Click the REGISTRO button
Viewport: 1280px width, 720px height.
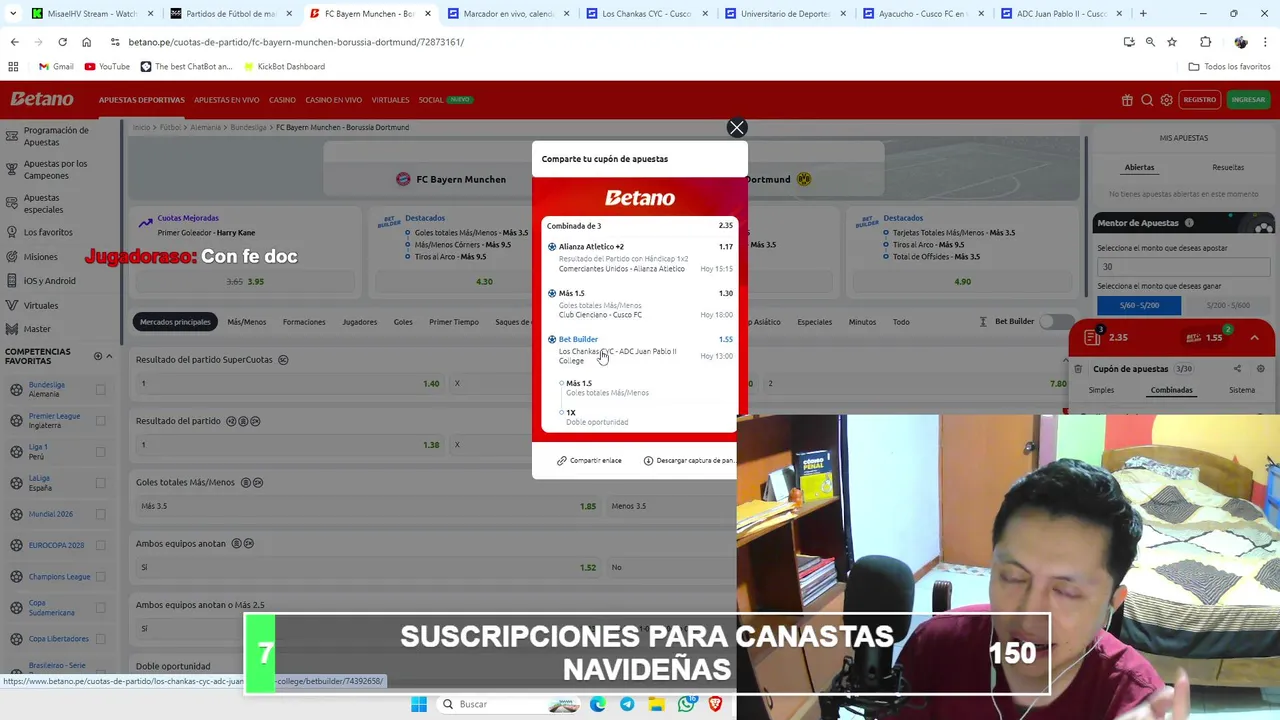tap(1199, 100)
